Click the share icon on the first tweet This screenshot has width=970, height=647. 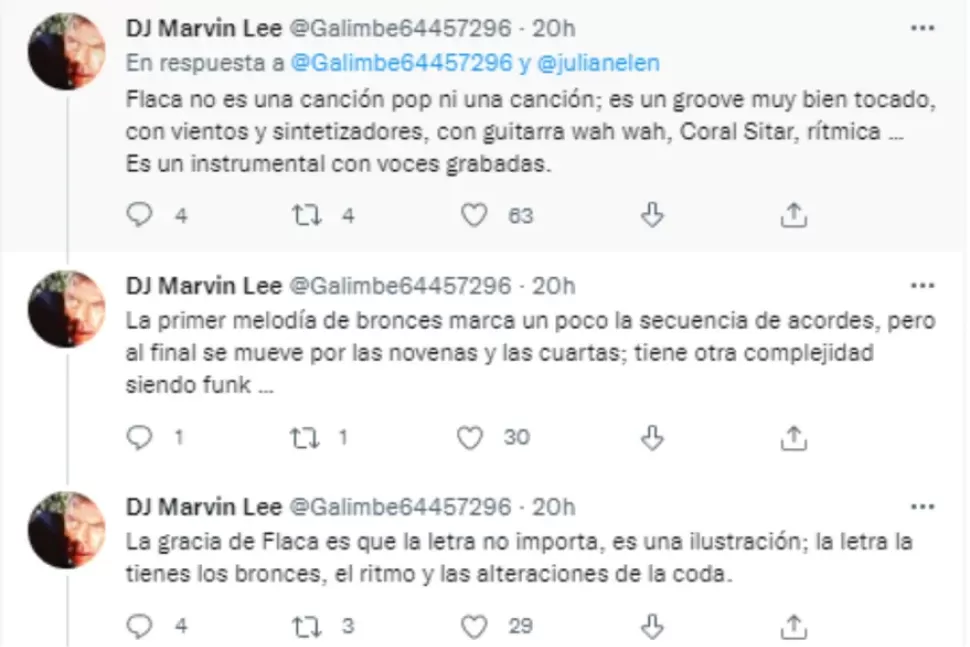(x=793, y=212)
